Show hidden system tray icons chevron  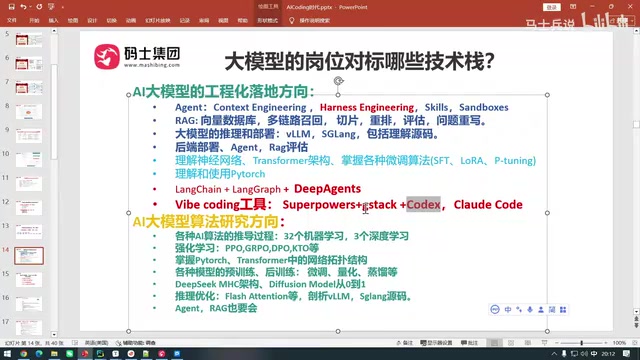click(x=554, y=354)
